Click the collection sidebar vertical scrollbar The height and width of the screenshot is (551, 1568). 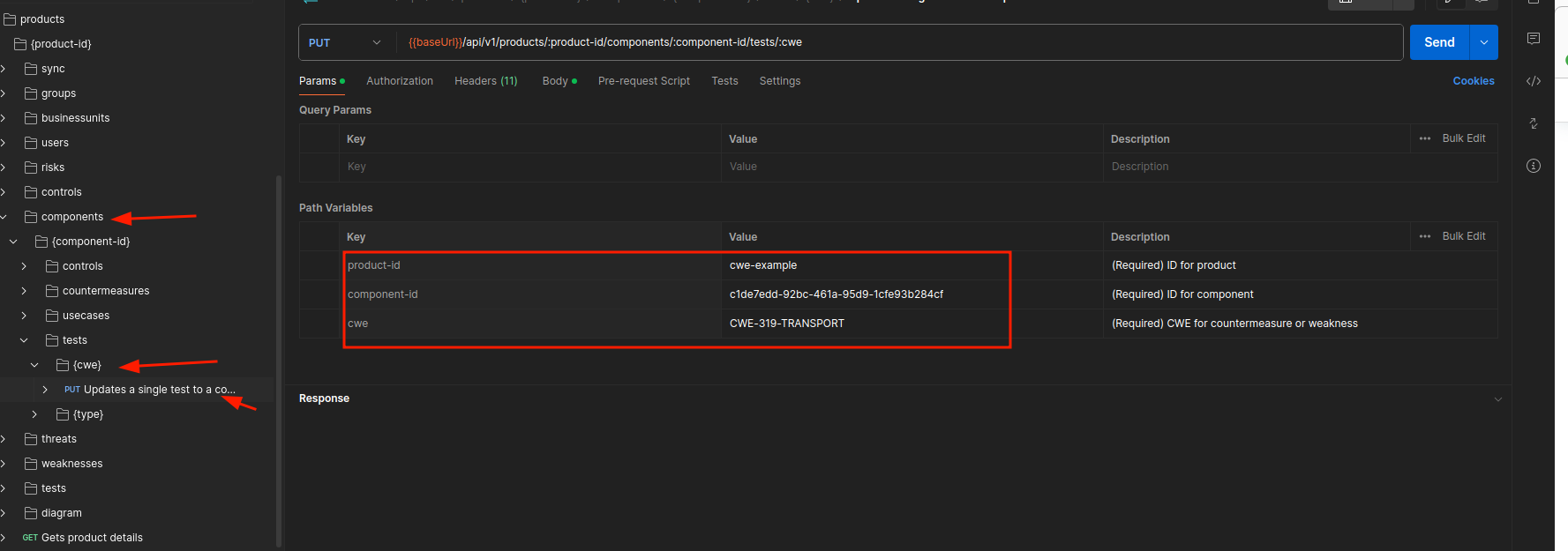279,361
